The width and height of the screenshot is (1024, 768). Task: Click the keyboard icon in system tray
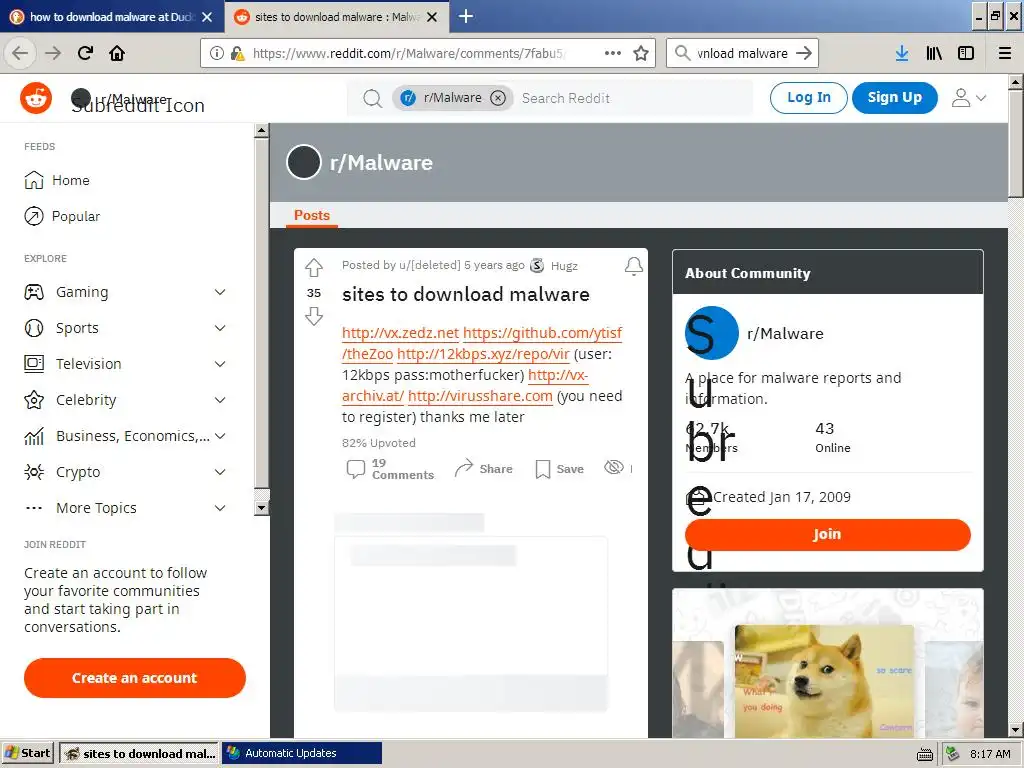click(x=925, y=754)
